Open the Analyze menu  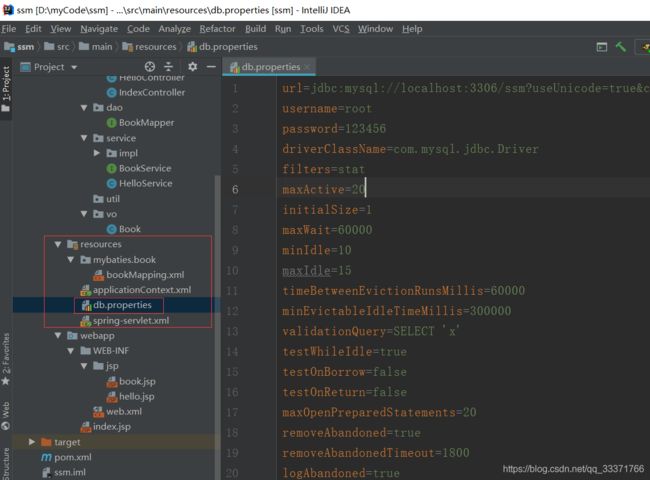pyautogui.click(x=175, y=29)
